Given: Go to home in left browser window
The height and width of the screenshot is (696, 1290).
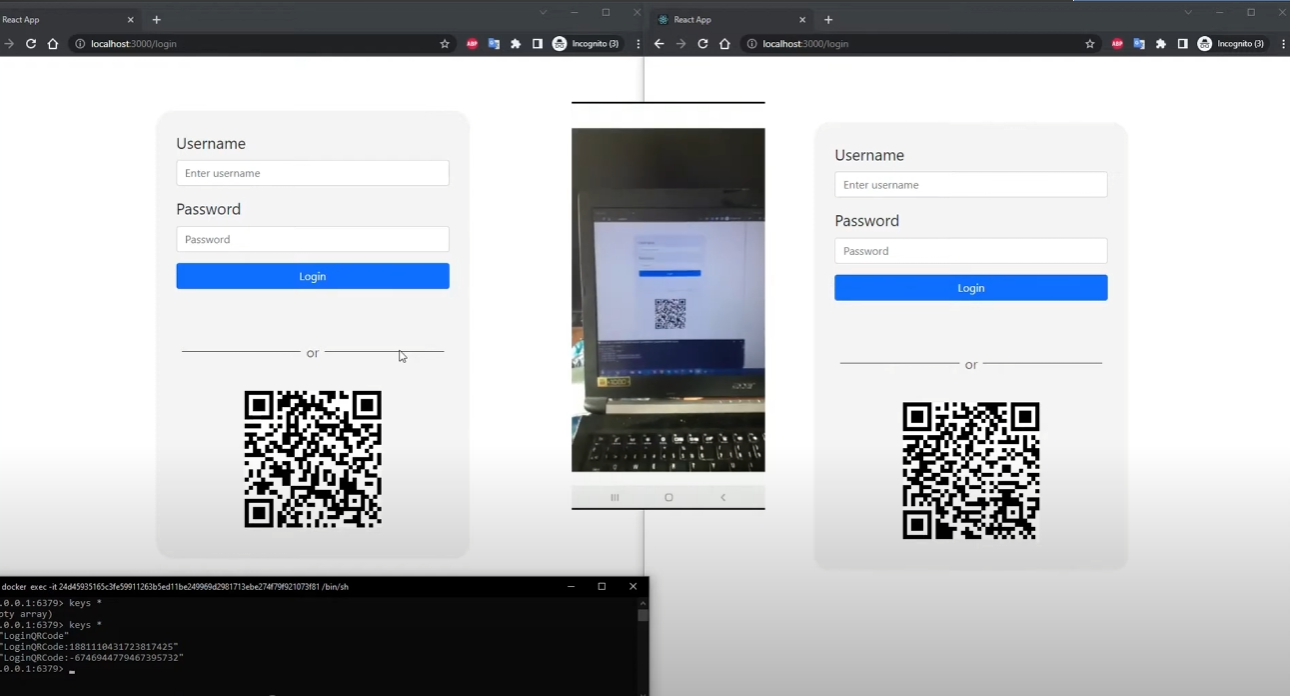Looking at the screenshot, I should tap(53, 44).
